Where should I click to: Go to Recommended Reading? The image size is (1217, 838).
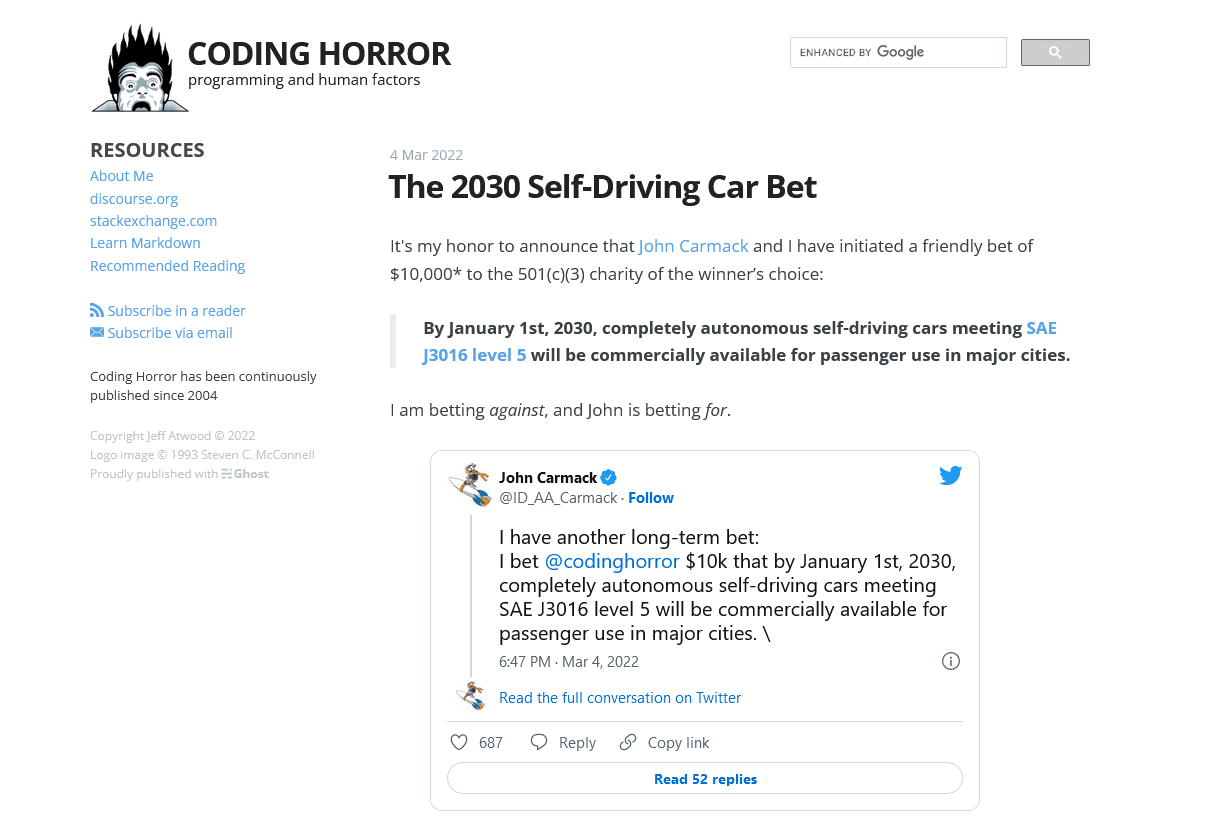coord(167,266)
